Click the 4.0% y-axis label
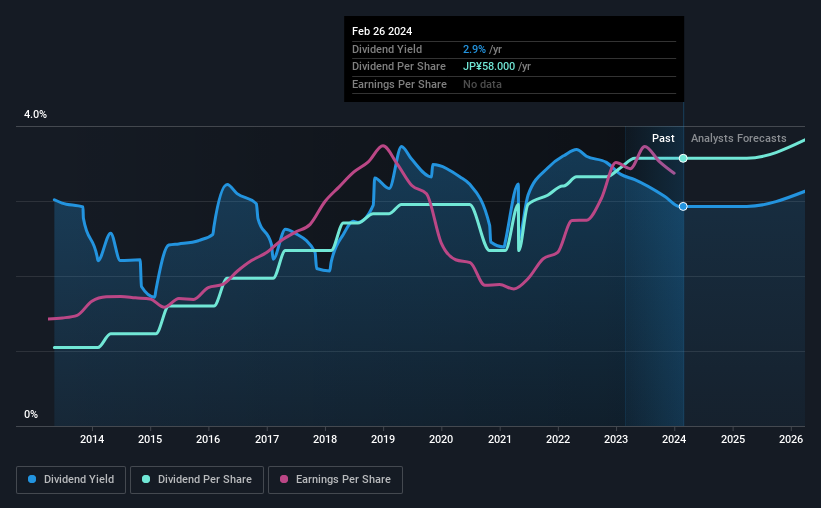This screenshot has width=821, height=508. (x=35, y=114)
